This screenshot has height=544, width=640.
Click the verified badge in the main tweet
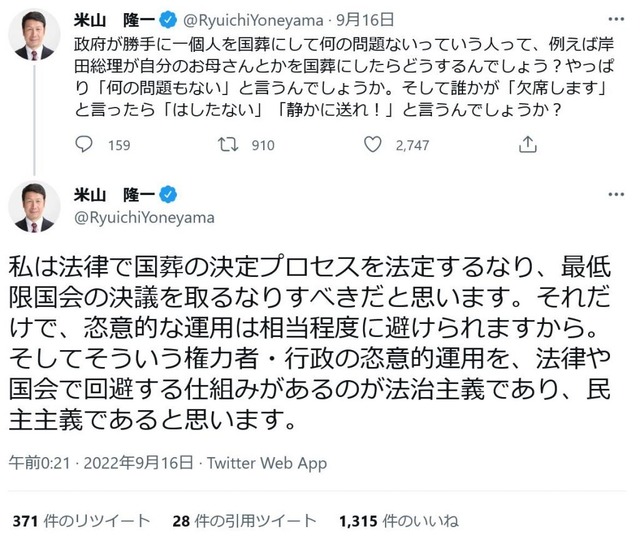tap(169, 193)
